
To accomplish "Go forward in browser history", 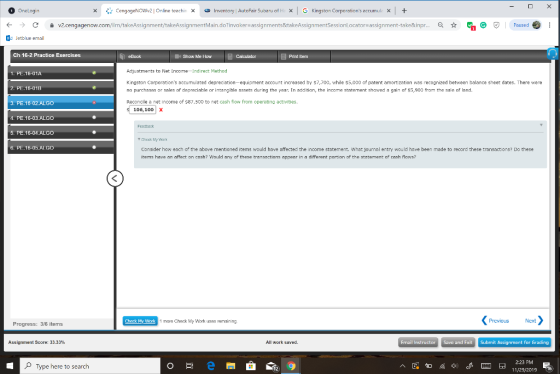I will click(22, 25).
